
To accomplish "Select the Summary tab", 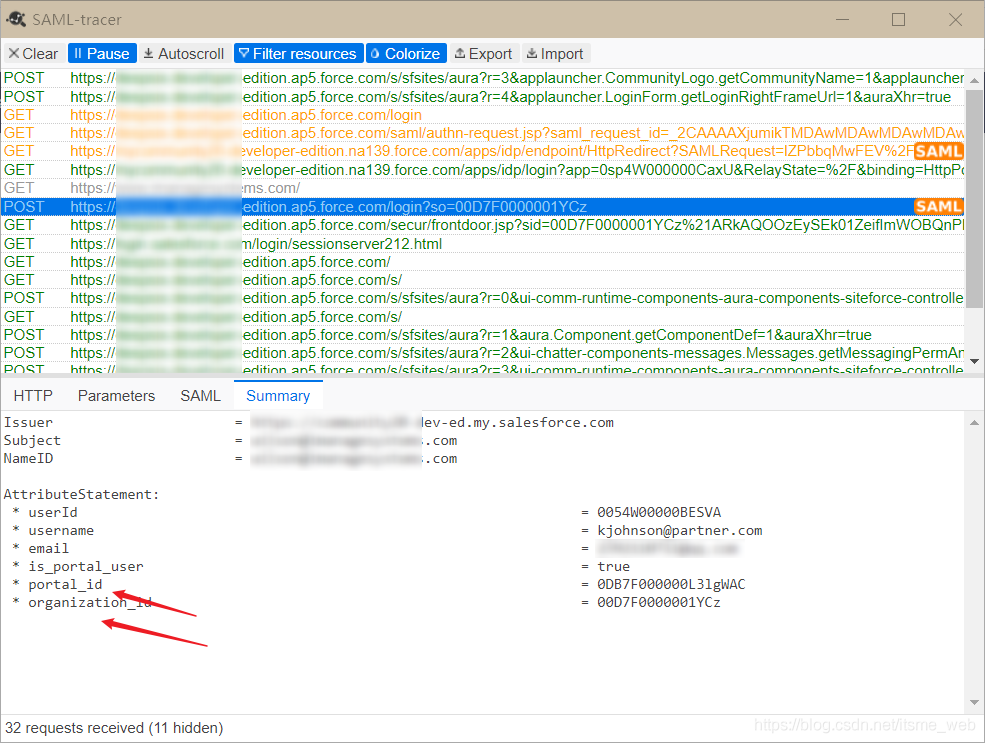I will tap(278, 396).
